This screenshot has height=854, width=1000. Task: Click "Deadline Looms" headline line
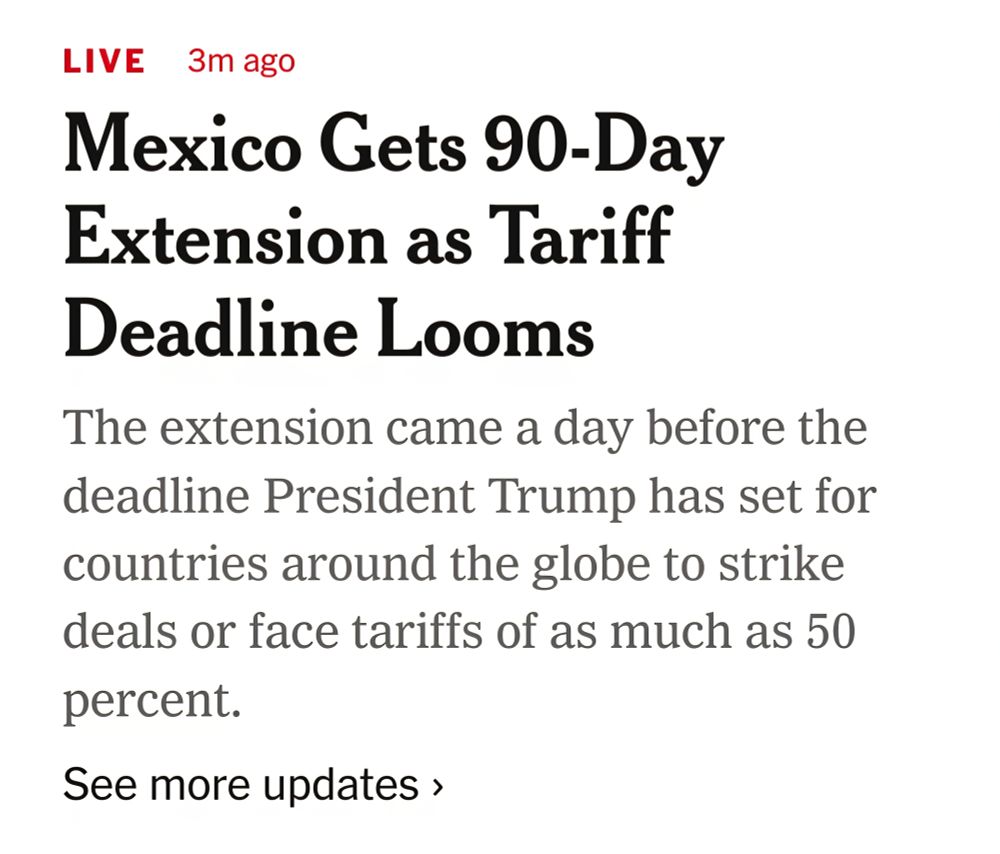(329, 328)
